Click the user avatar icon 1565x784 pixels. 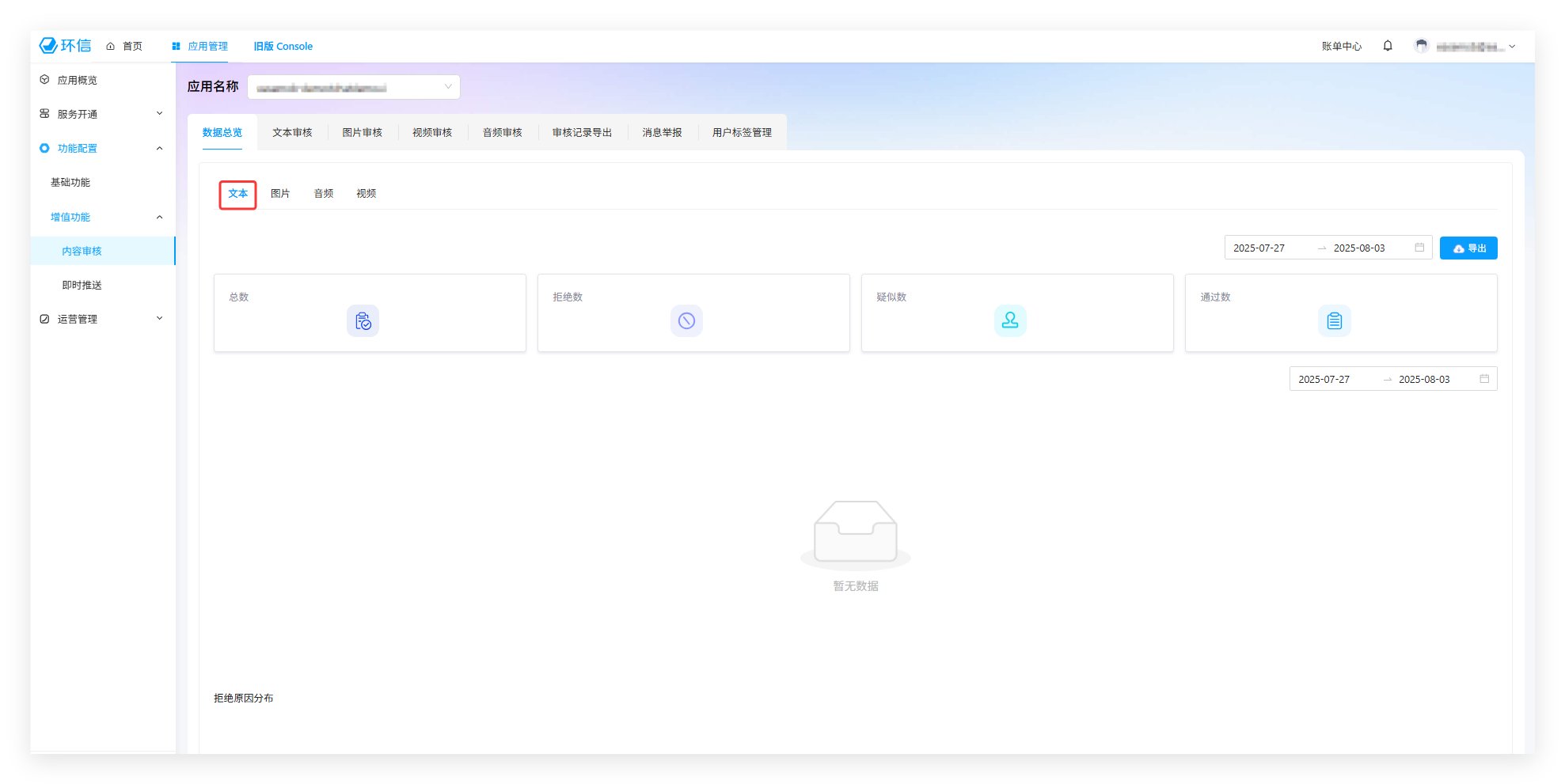(1421, 46)
